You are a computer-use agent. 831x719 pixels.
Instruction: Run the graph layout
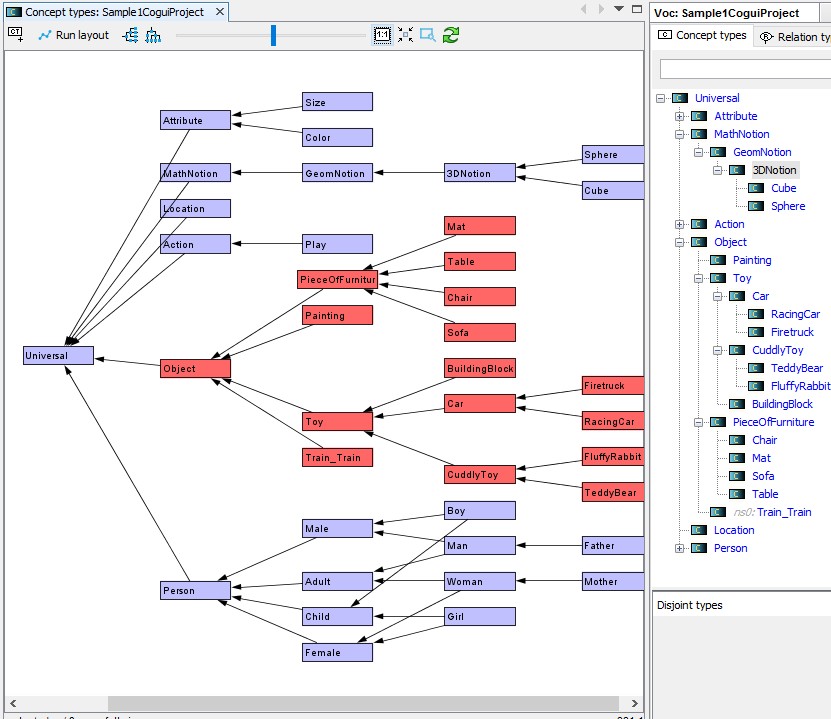pyautogui.click(x=73, y=35)
